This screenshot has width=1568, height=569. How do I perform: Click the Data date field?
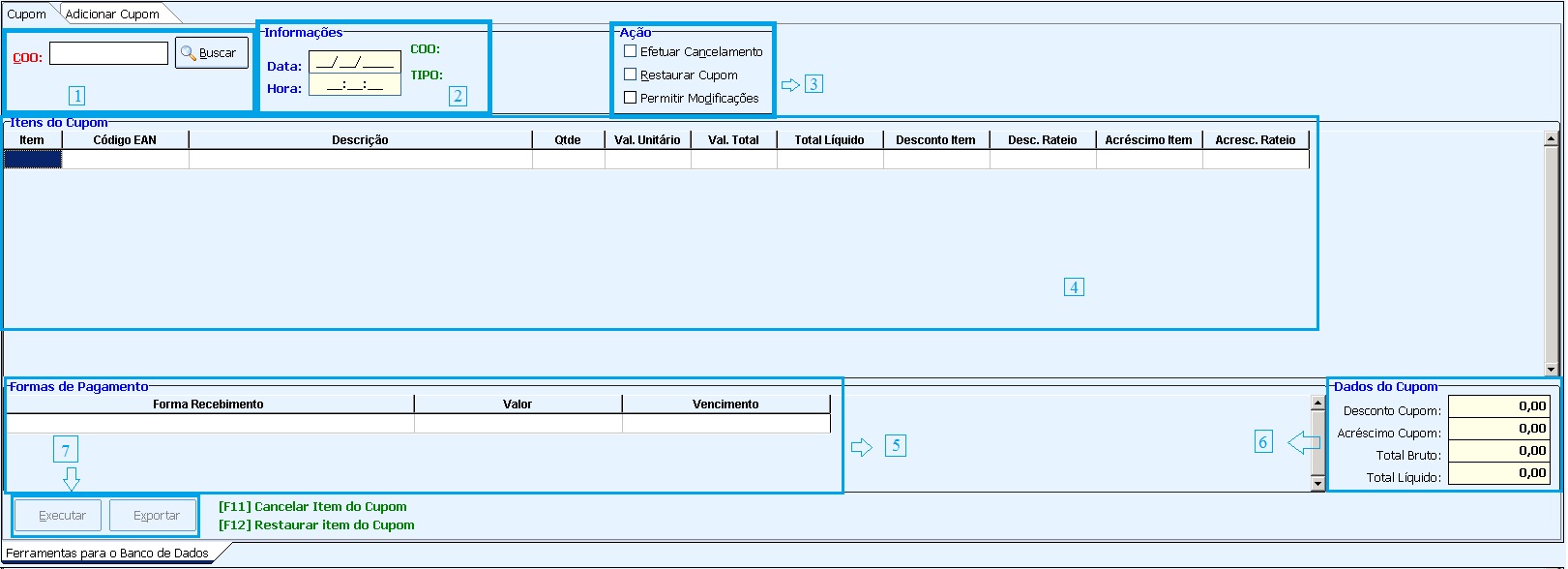[354, 64]
